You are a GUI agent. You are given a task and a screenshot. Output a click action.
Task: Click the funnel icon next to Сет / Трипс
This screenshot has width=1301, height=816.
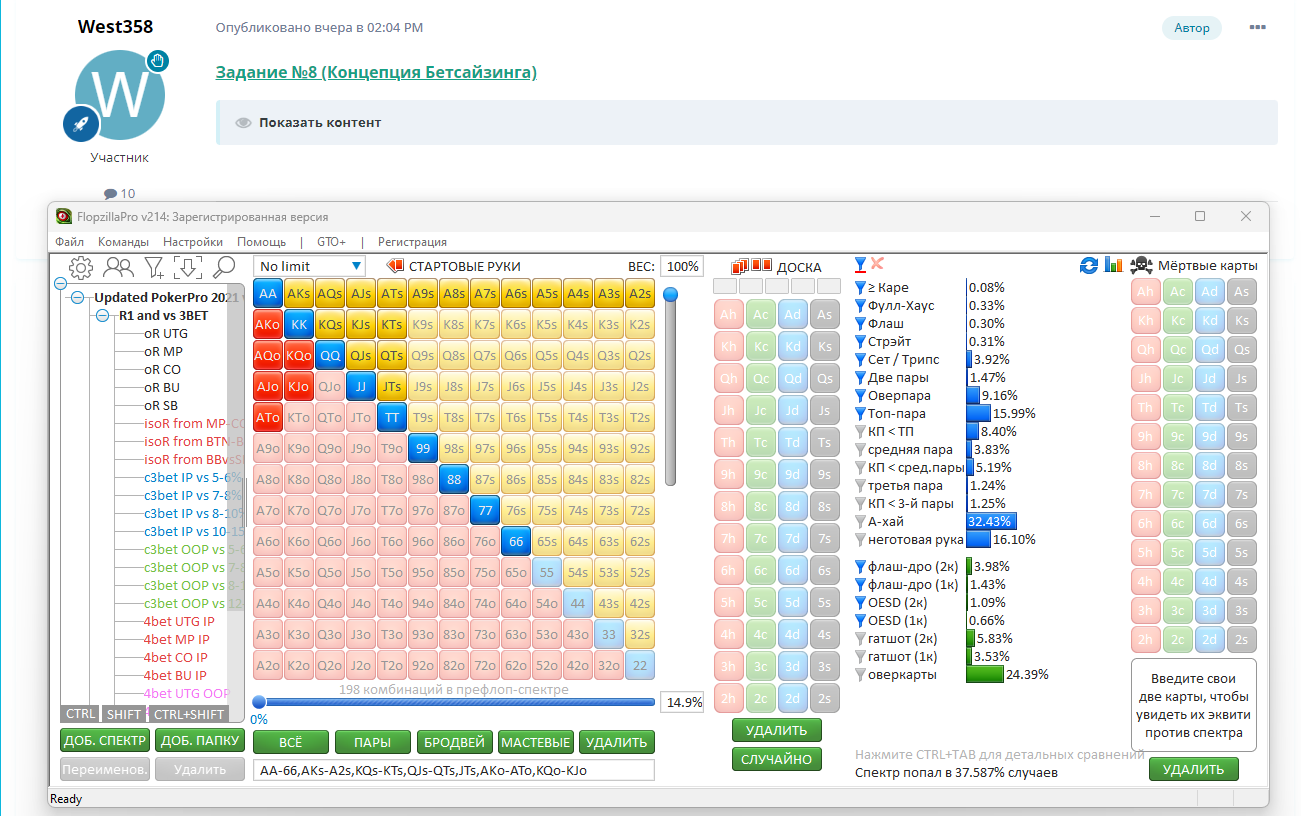[x=861, y=360]
